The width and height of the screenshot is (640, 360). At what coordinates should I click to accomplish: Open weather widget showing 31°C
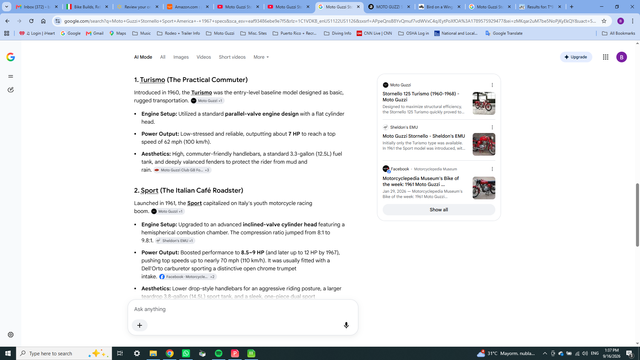506,353
